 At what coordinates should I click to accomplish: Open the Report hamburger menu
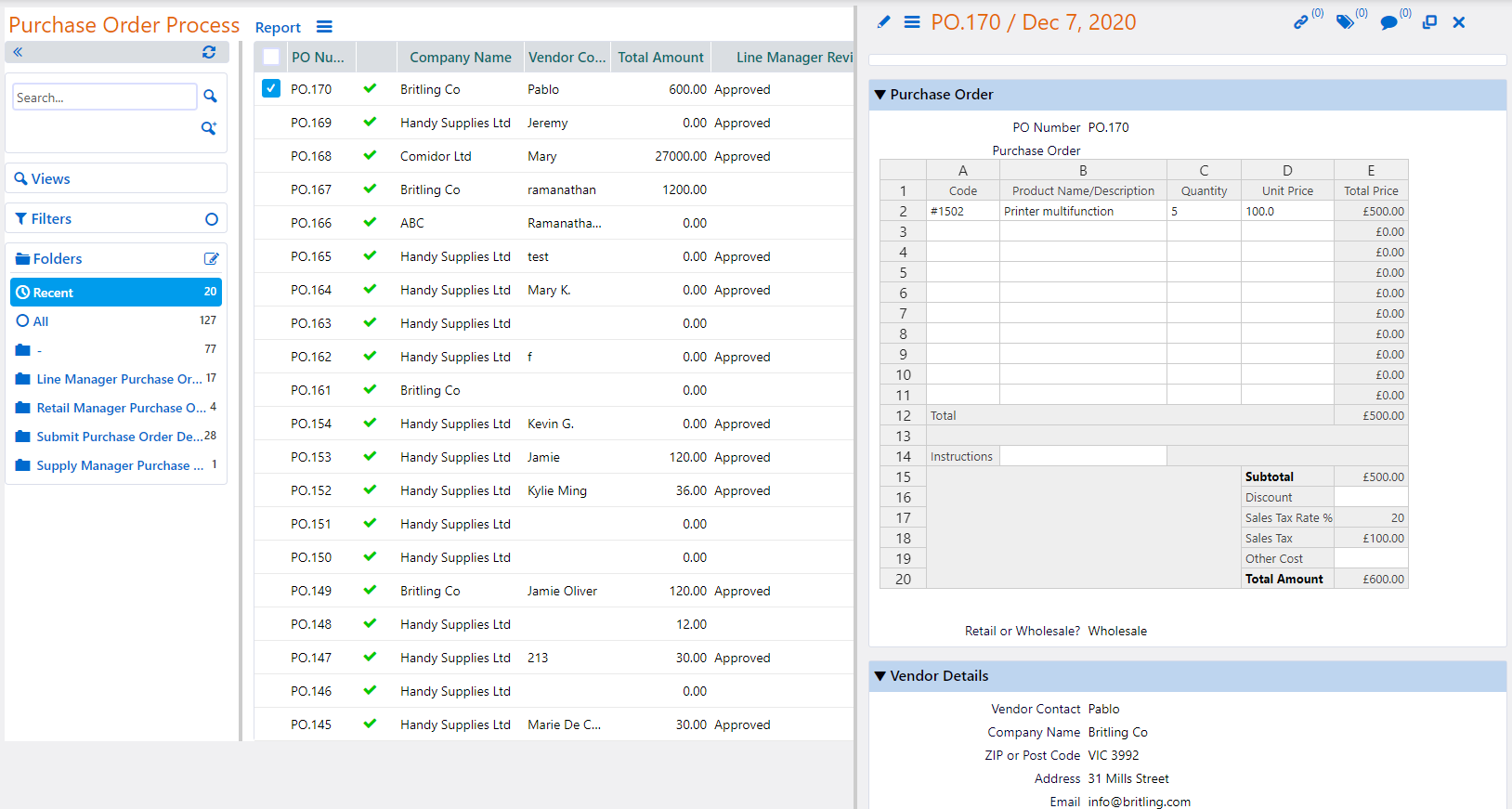[324, 27]
